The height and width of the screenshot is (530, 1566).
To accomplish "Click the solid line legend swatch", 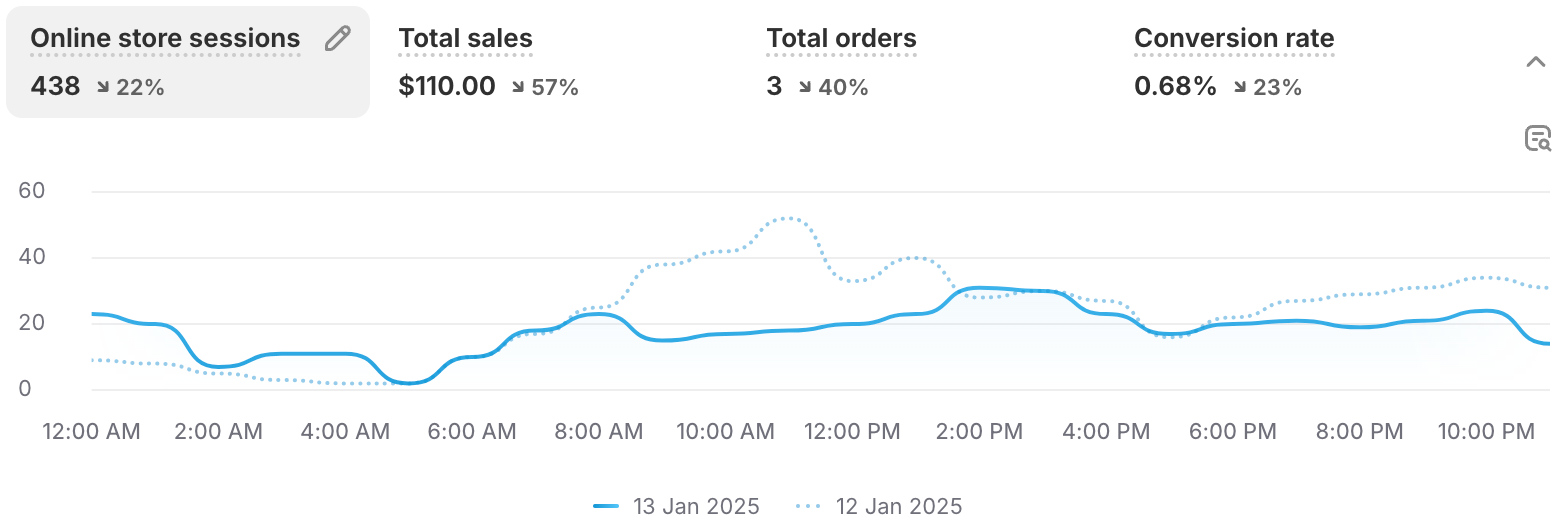I will click(607, 507).
